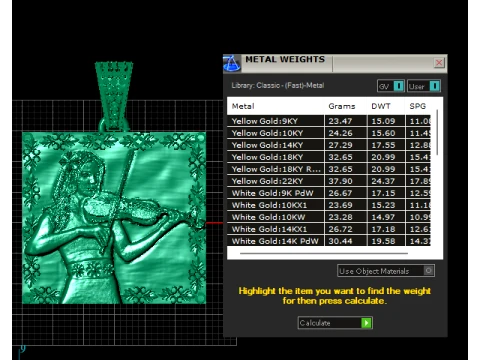Click the Metal Weights flask icon
The image size is (480, 360).
point(232,63)
